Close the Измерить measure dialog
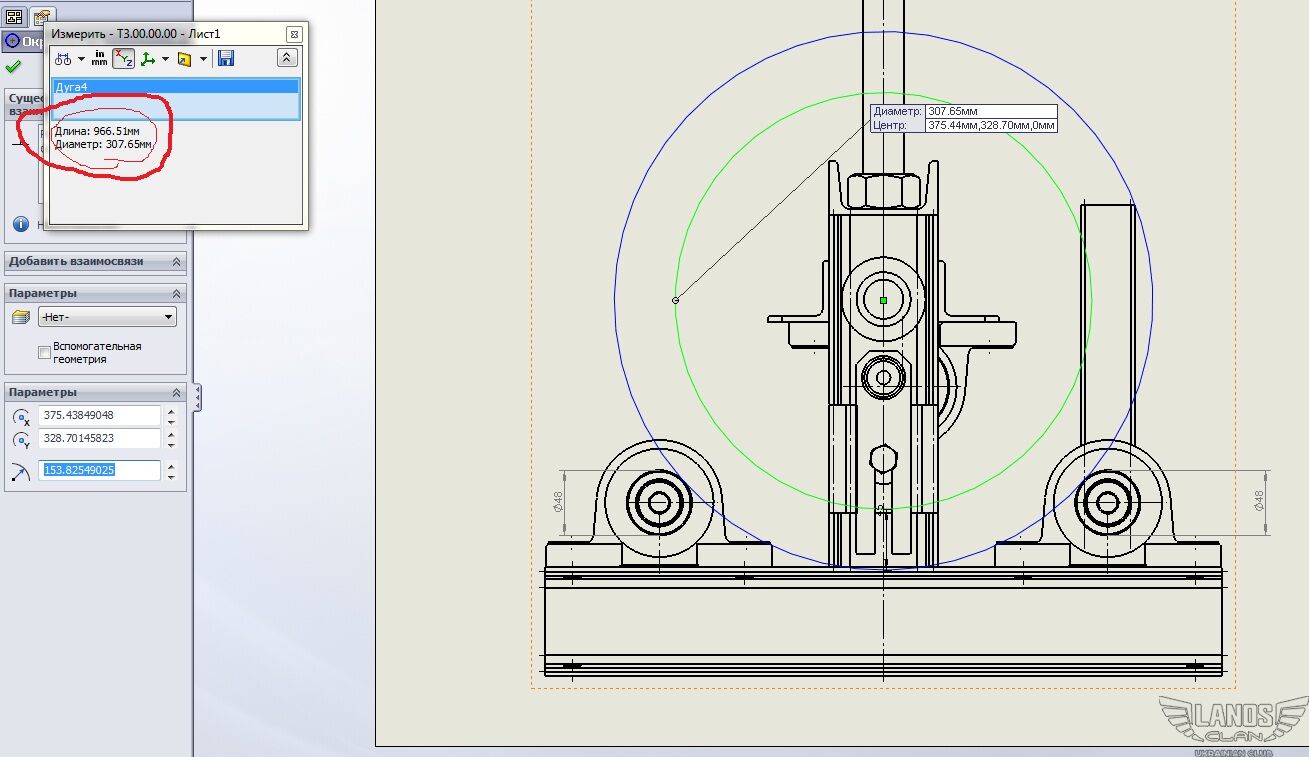 click(x=293, y=34)
